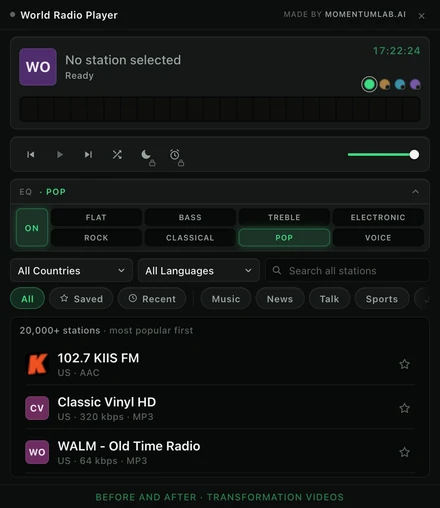Collapse the EQ panel with the chevron
This screenshot has width=440, height=508.
415,192
